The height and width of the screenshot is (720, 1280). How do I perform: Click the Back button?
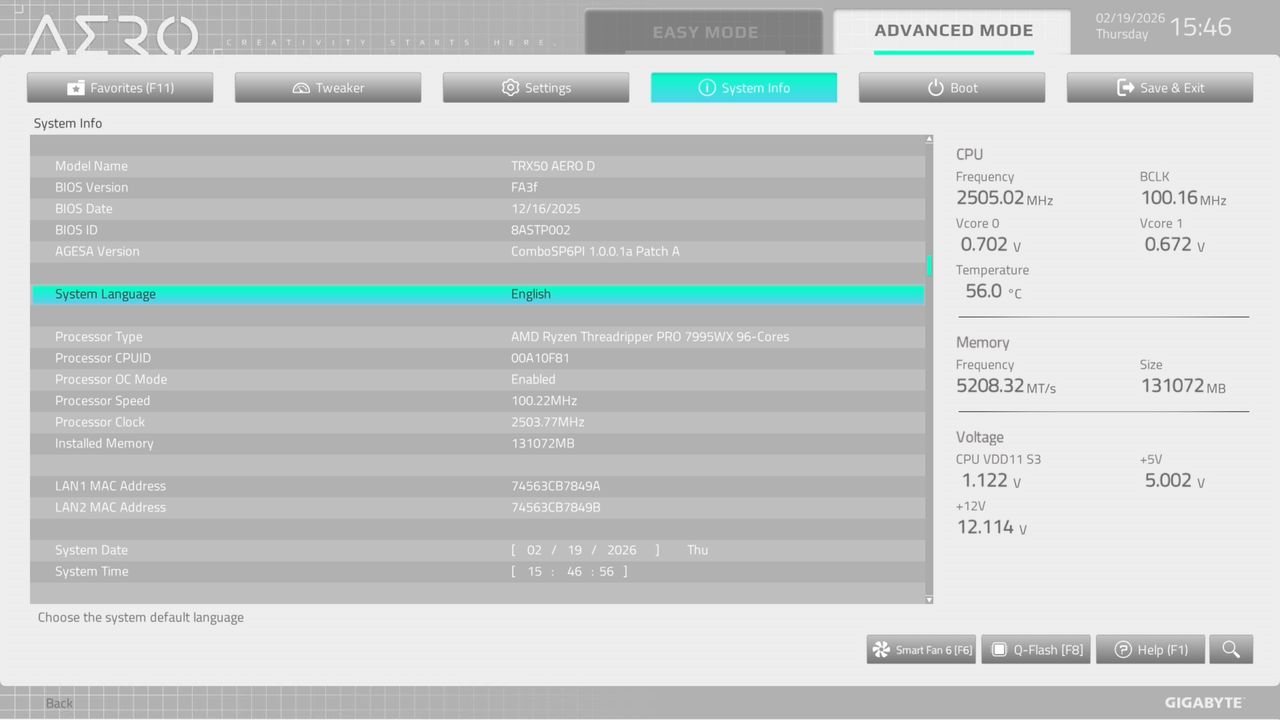pos(58,703)
